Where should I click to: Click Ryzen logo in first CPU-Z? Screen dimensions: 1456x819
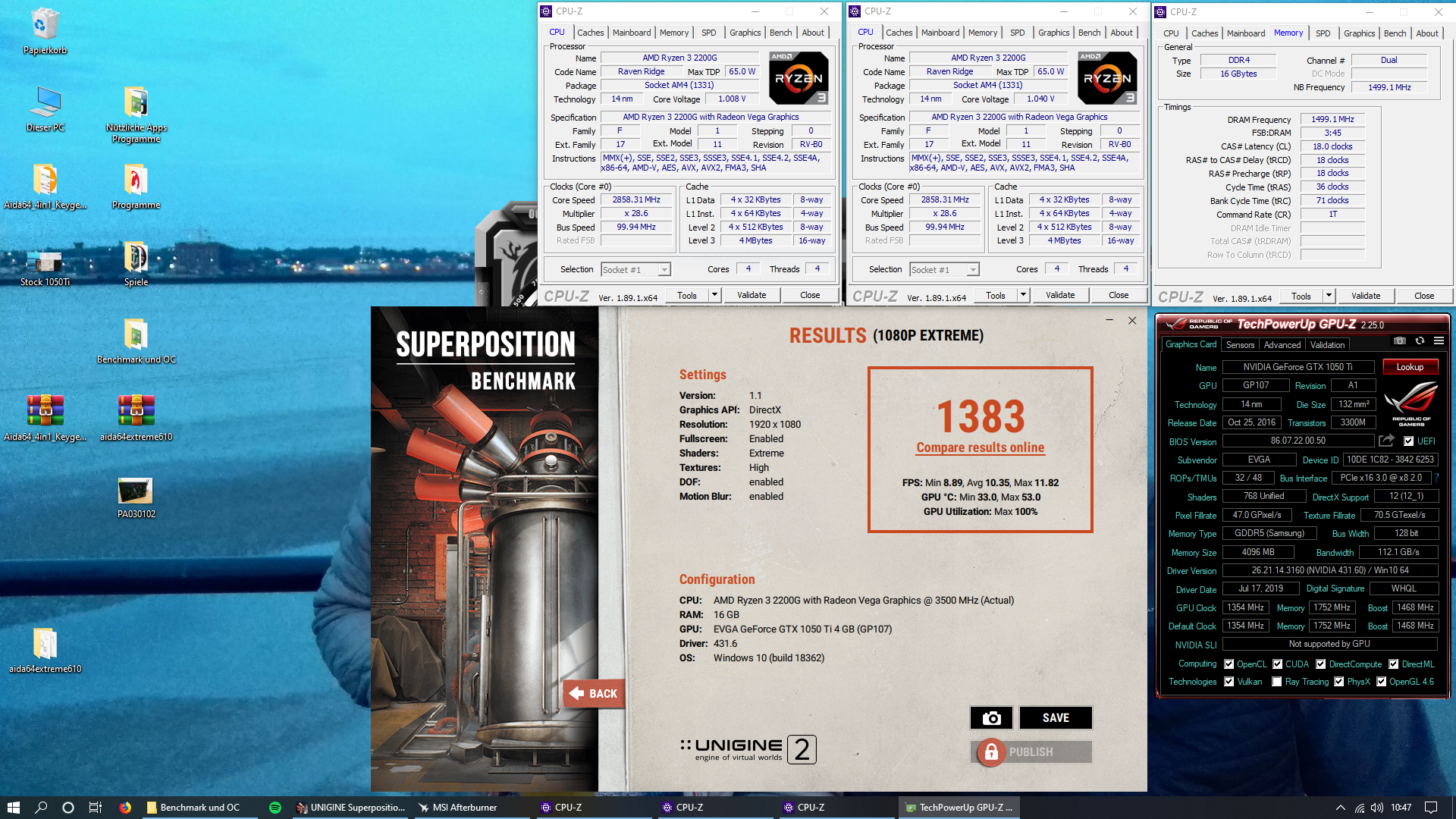pos(799,78)
